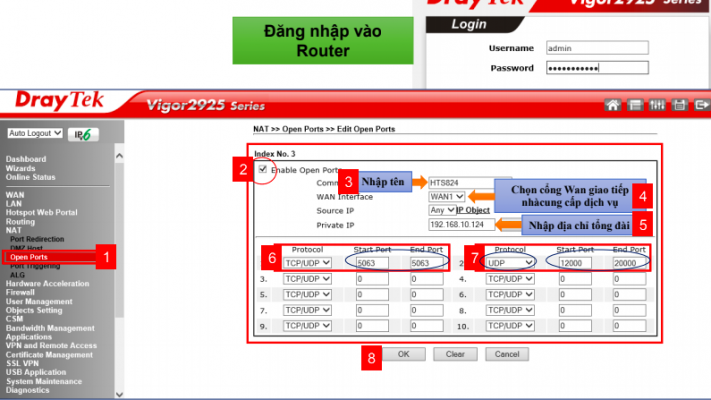This screenshot has height=400, width=711.
Task: Click the sliders settings icon in header
Action: [657, 105]
